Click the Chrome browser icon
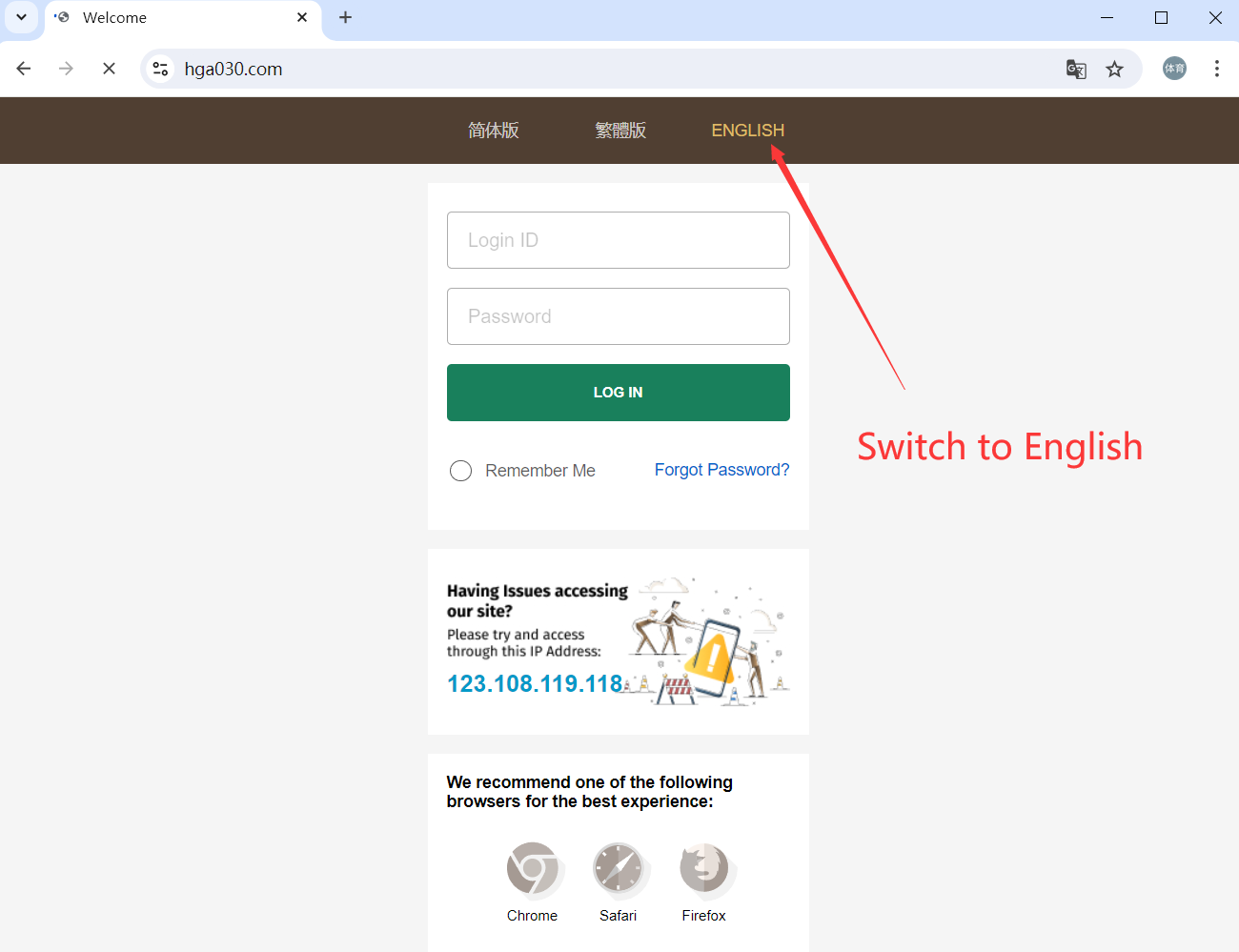This screenshot has width=1239, height=952. (532, 869)
